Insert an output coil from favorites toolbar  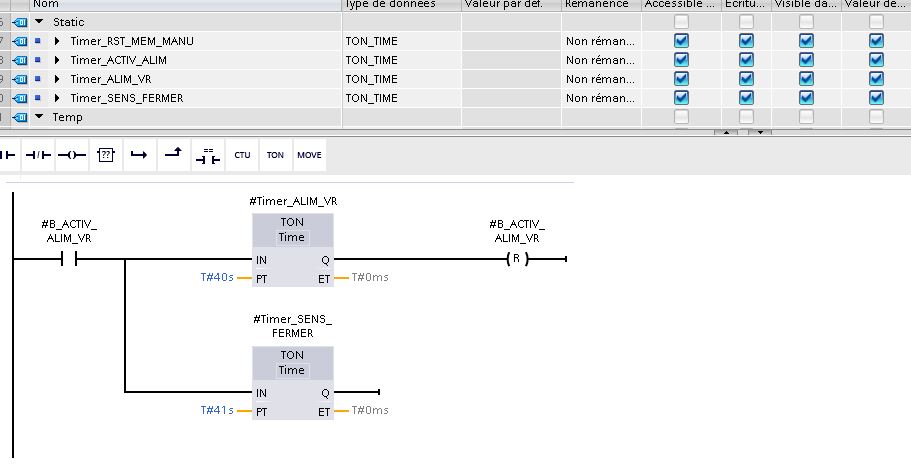click(x=72, y=156)
